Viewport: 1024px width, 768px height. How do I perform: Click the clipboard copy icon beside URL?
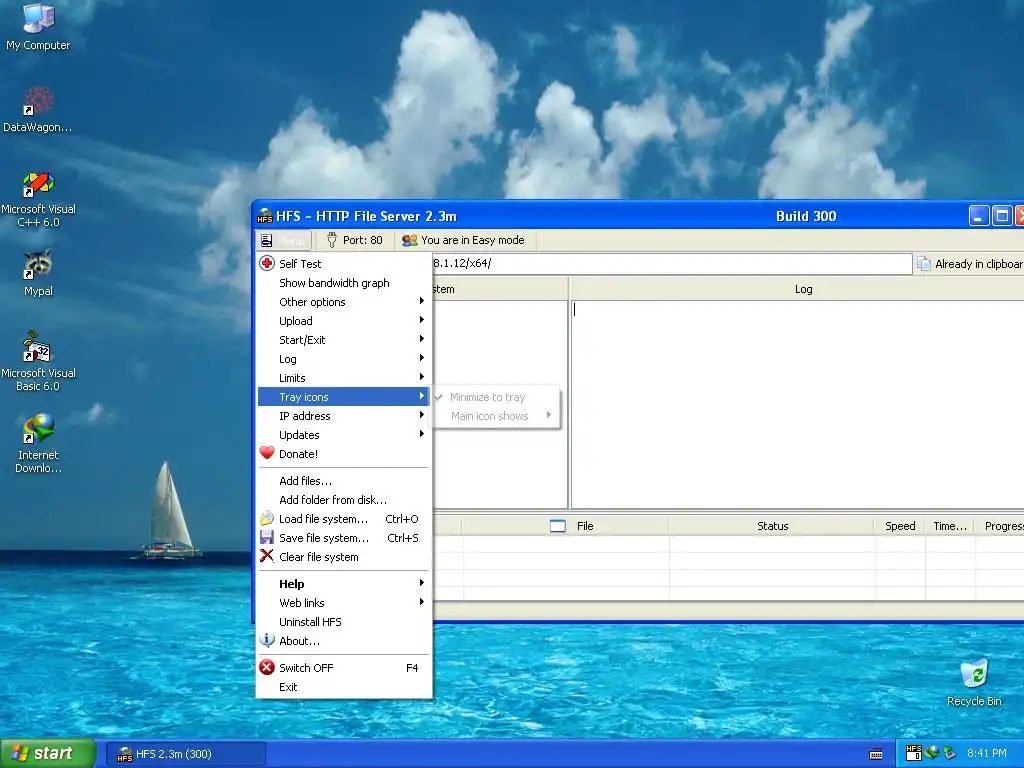pos(923,264)
